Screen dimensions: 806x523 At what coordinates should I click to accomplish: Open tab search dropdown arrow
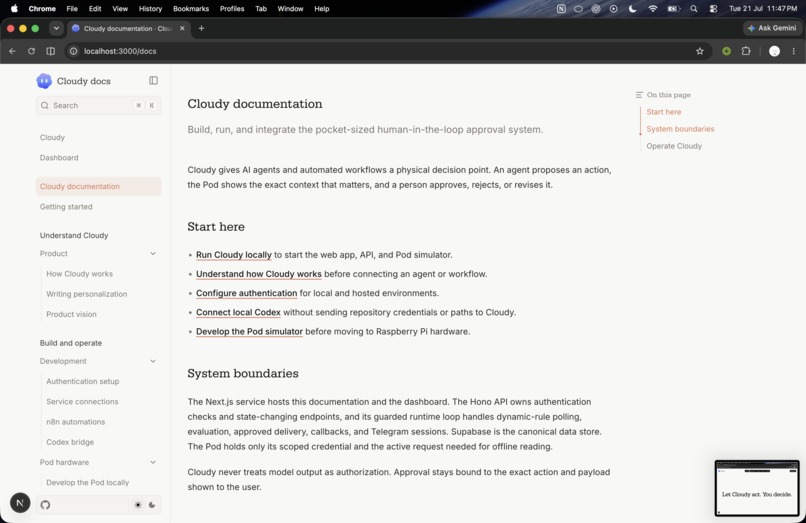click(56, 28)
